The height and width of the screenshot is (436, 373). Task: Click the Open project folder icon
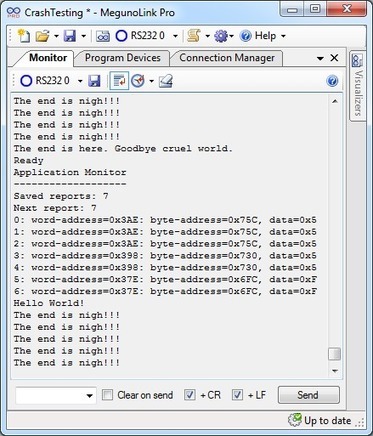42,36
